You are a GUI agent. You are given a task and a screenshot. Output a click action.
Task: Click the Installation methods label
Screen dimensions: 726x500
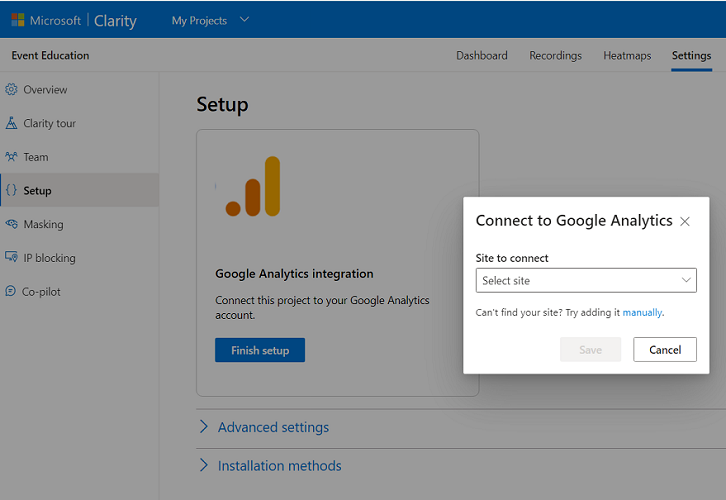tap(280, 465)
